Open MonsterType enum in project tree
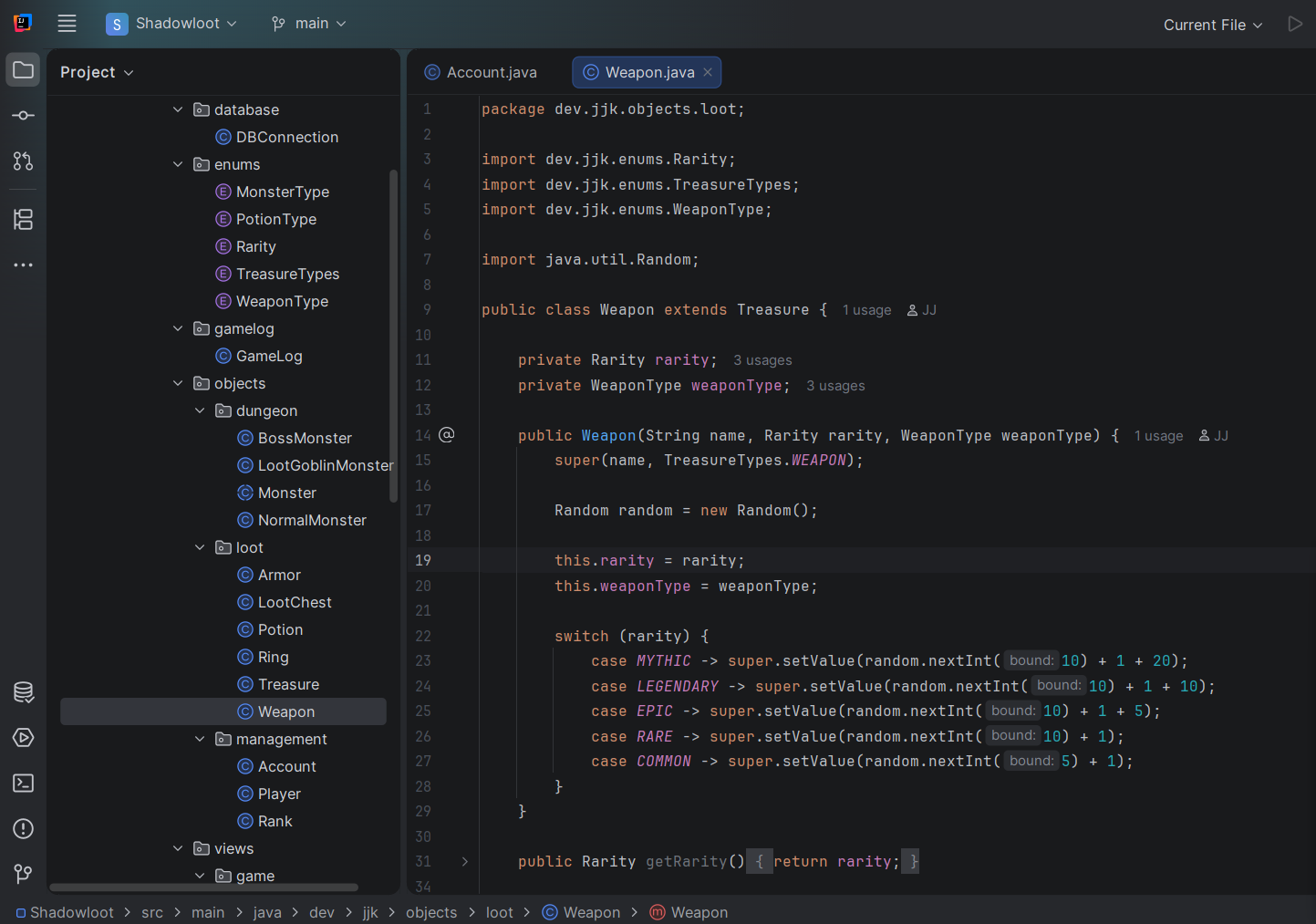The image size is (1316, 924). click(x=272, y=192)
